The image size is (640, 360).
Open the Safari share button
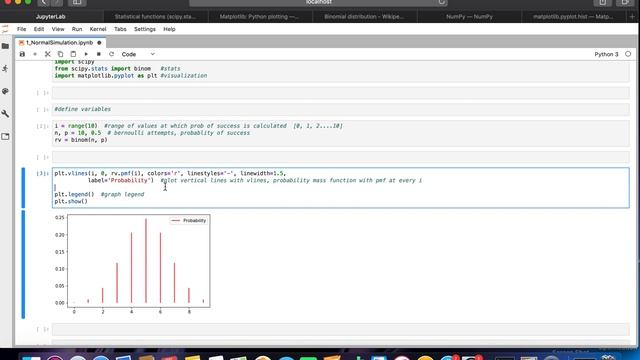point(603,2)
